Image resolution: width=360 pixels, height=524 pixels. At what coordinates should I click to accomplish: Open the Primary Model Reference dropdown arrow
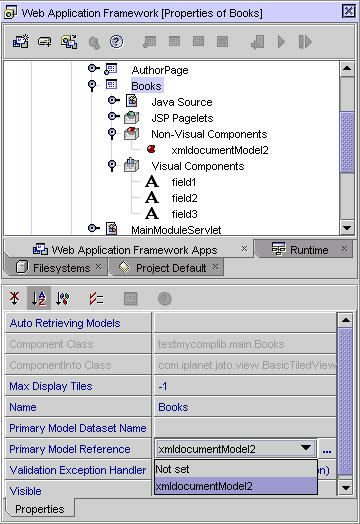306,448
